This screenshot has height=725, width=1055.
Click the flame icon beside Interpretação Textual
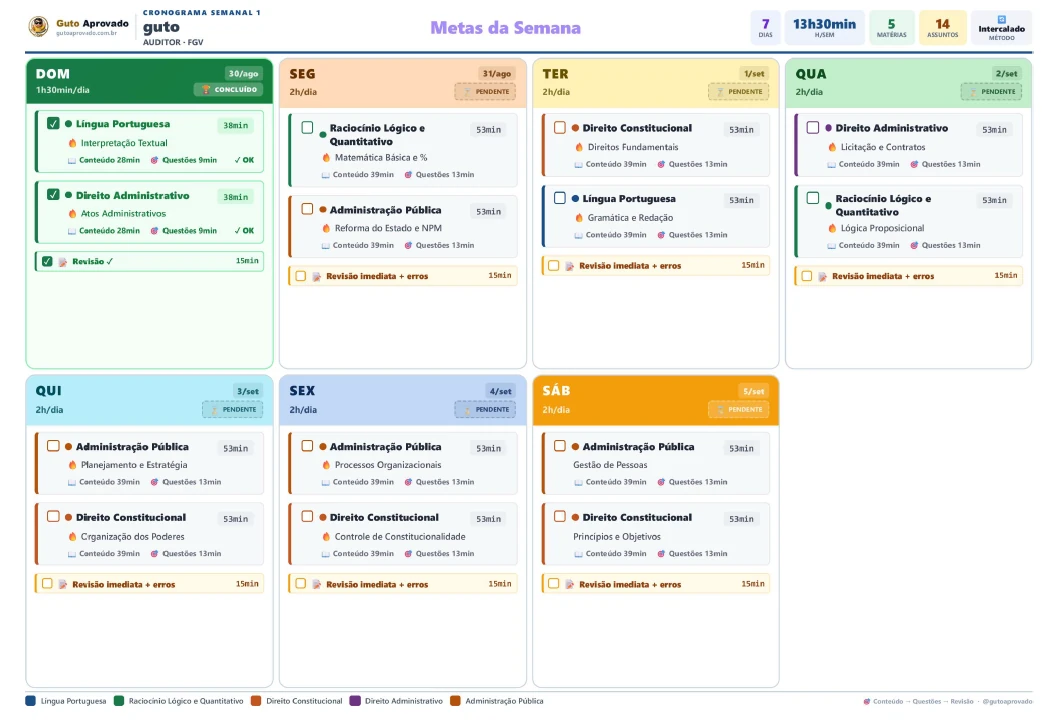72,143
